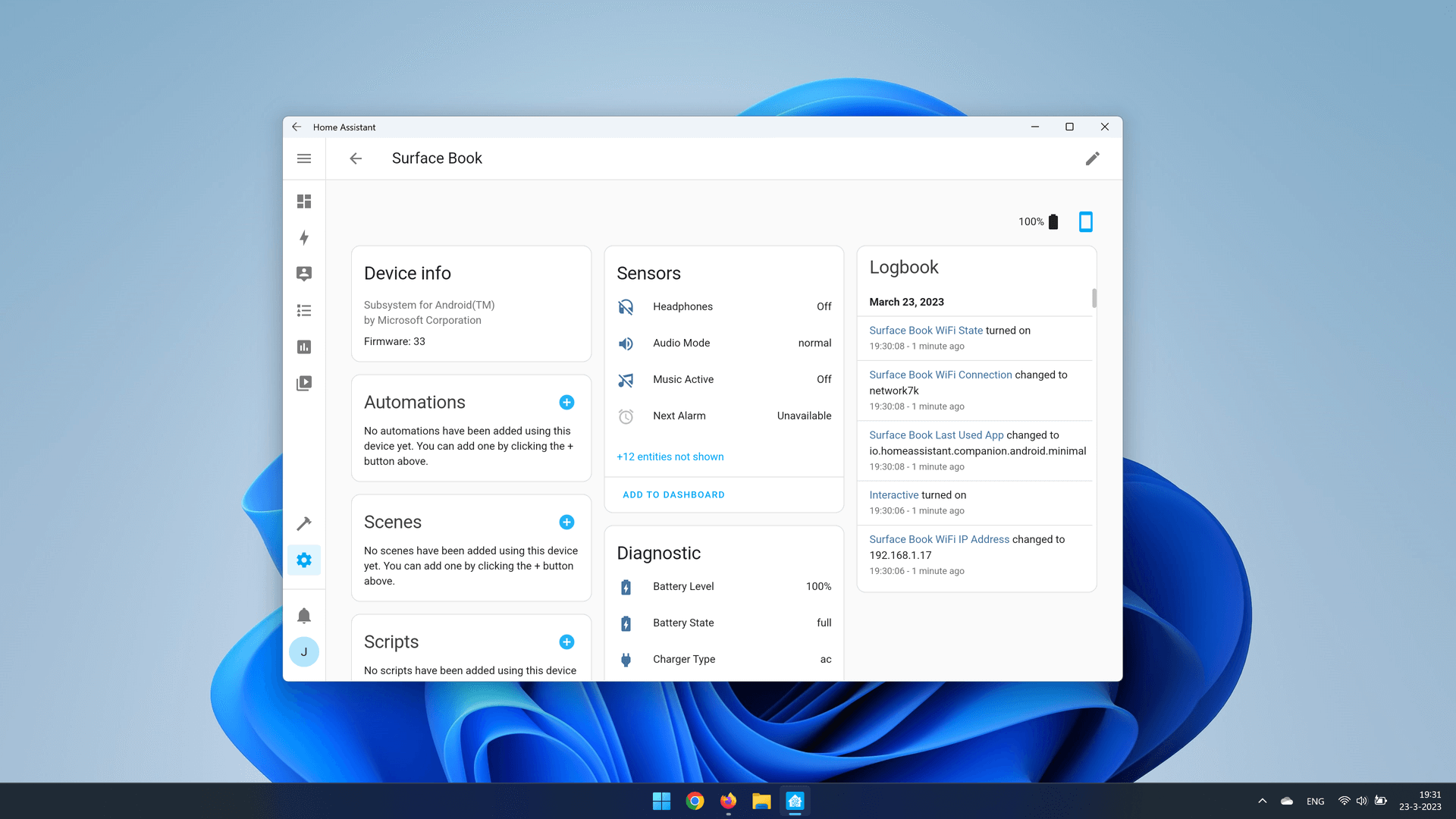Enable automation using the plus button
The image size is (1456, 819).
click(567, 402)
